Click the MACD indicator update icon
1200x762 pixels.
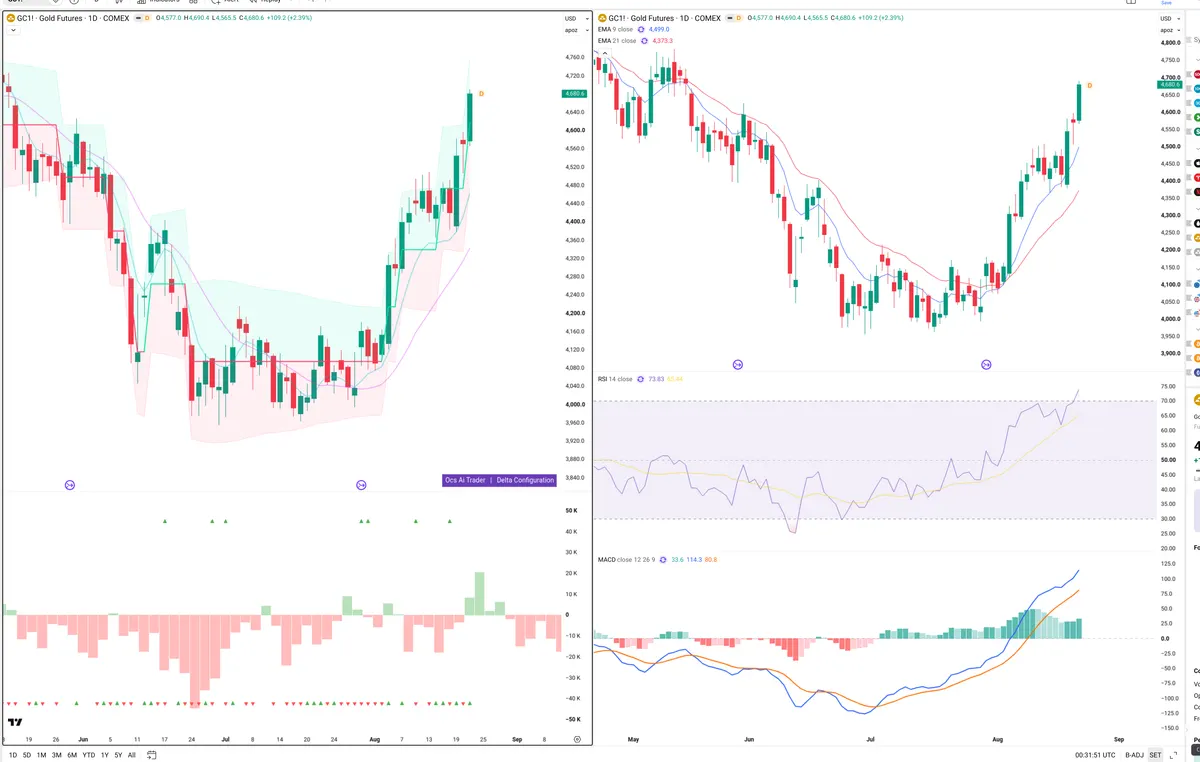click(662, 560)
